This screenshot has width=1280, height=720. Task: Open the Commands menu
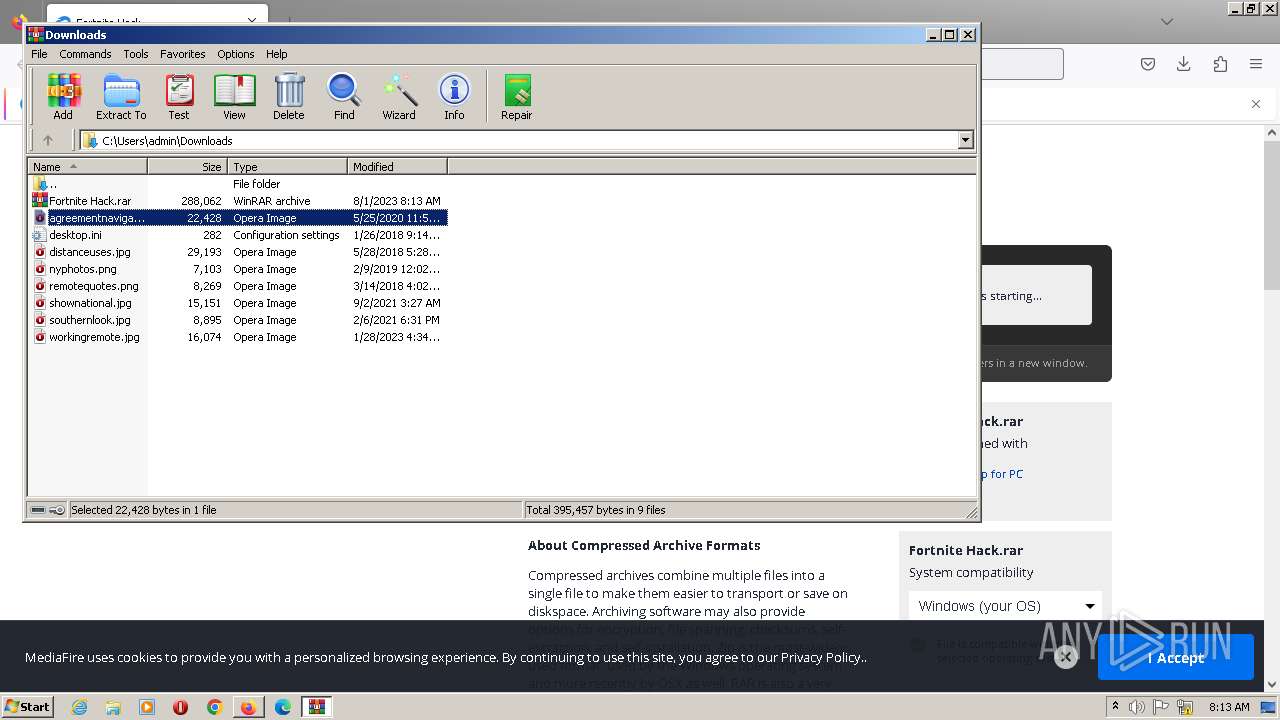tap(85, 54)
